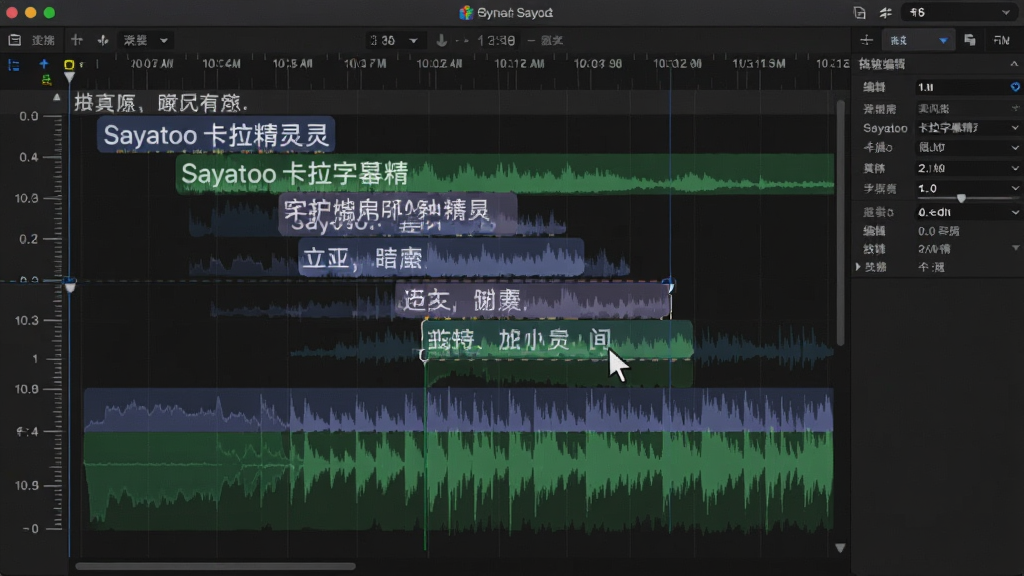Viewport: 1024px width, 576px height.
Task: Open the "1.0" value dropdown in properties
Action: (x=968, y=188)
